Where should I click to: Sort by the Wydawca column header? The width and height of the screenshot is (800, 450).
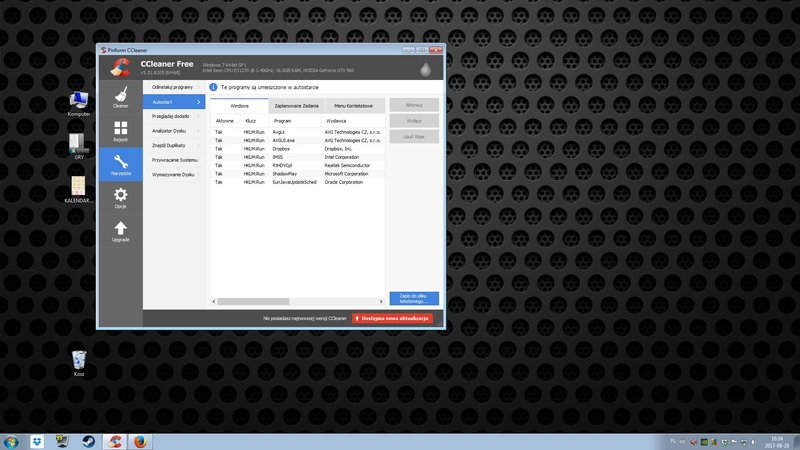(353, 121)
